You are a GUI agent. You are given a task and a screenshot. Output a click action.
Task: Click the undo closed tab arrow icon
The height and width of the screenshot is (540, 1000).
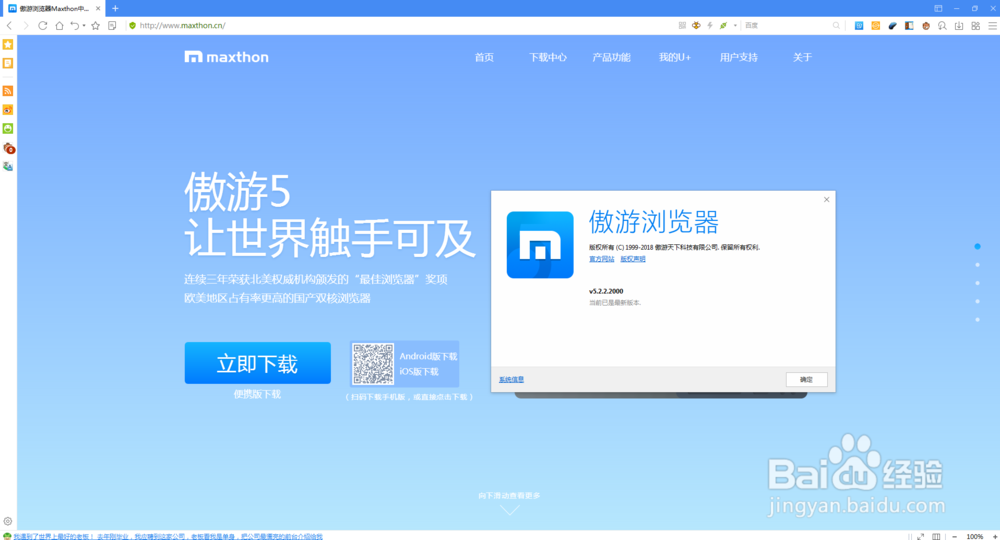point(75,26)
